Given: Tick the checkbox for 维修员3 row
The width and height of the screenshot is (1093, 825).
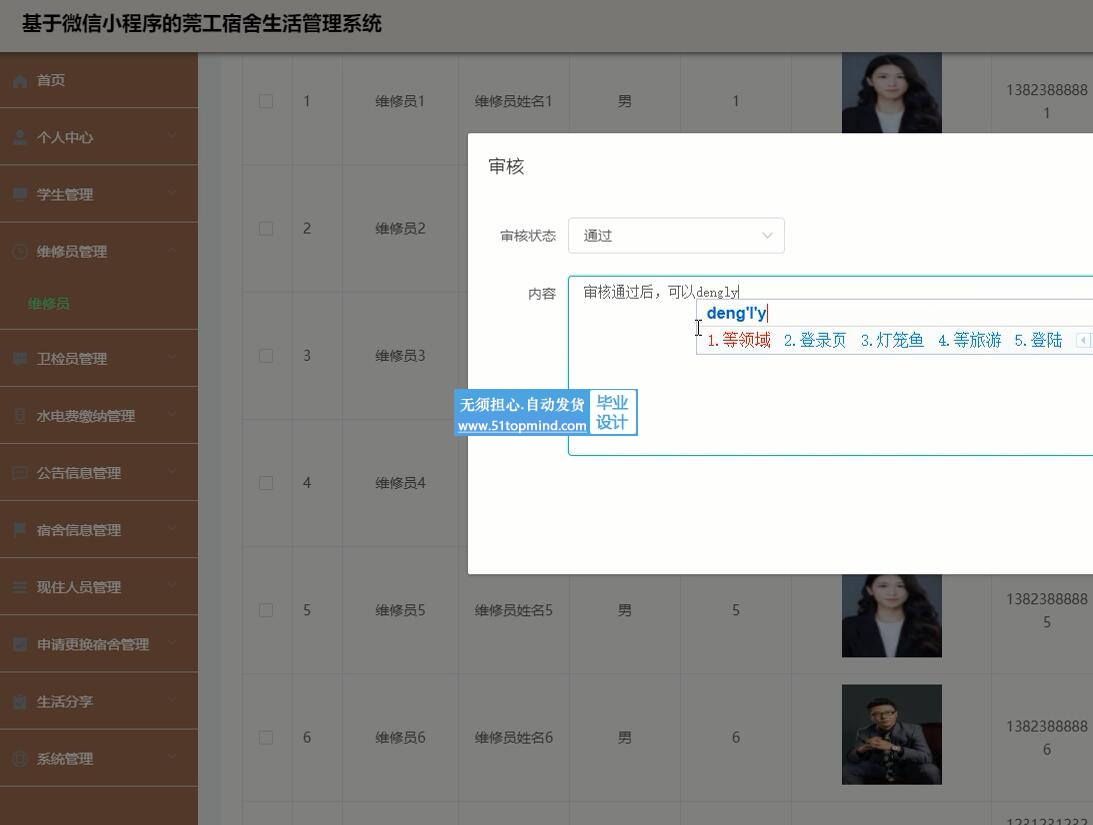Looking at the screenshot, I should click(266, 355).
